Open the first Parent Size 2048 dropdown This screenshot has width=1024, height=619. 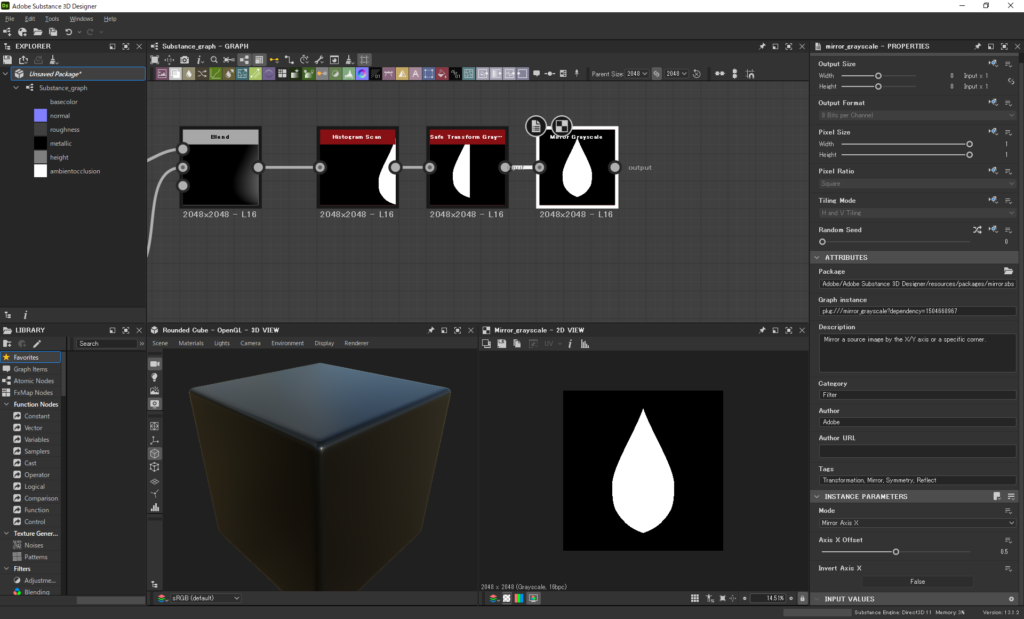637,74
